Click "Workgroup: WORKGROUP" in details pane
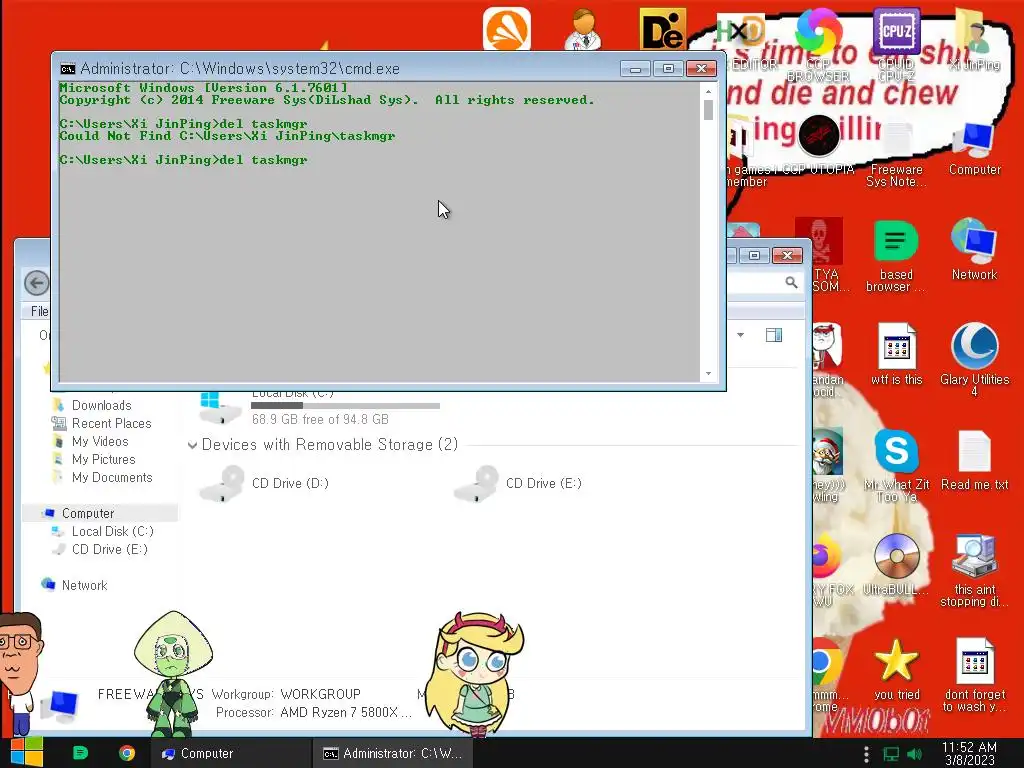This screenshot has width=1024, height=768. (x=286, y=694)
